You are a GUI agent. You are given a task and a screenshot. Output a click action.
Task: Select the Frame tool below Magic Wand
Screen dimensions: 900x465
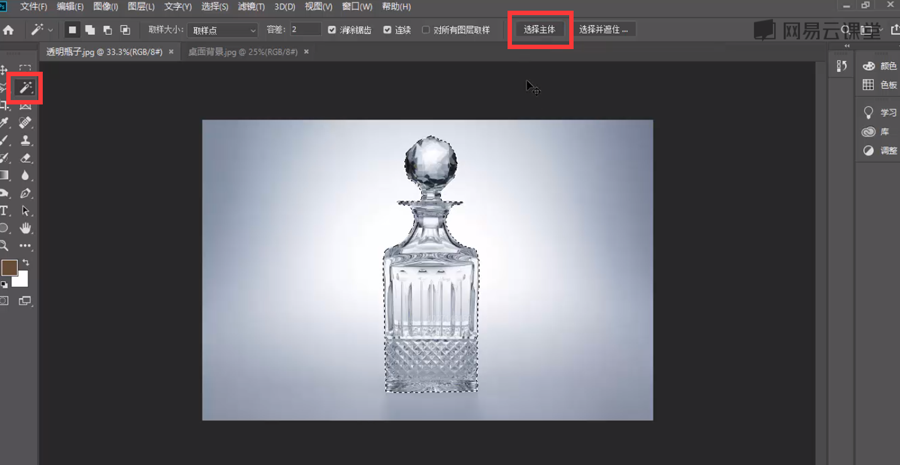pyautogui.click(x=25, y=106)
